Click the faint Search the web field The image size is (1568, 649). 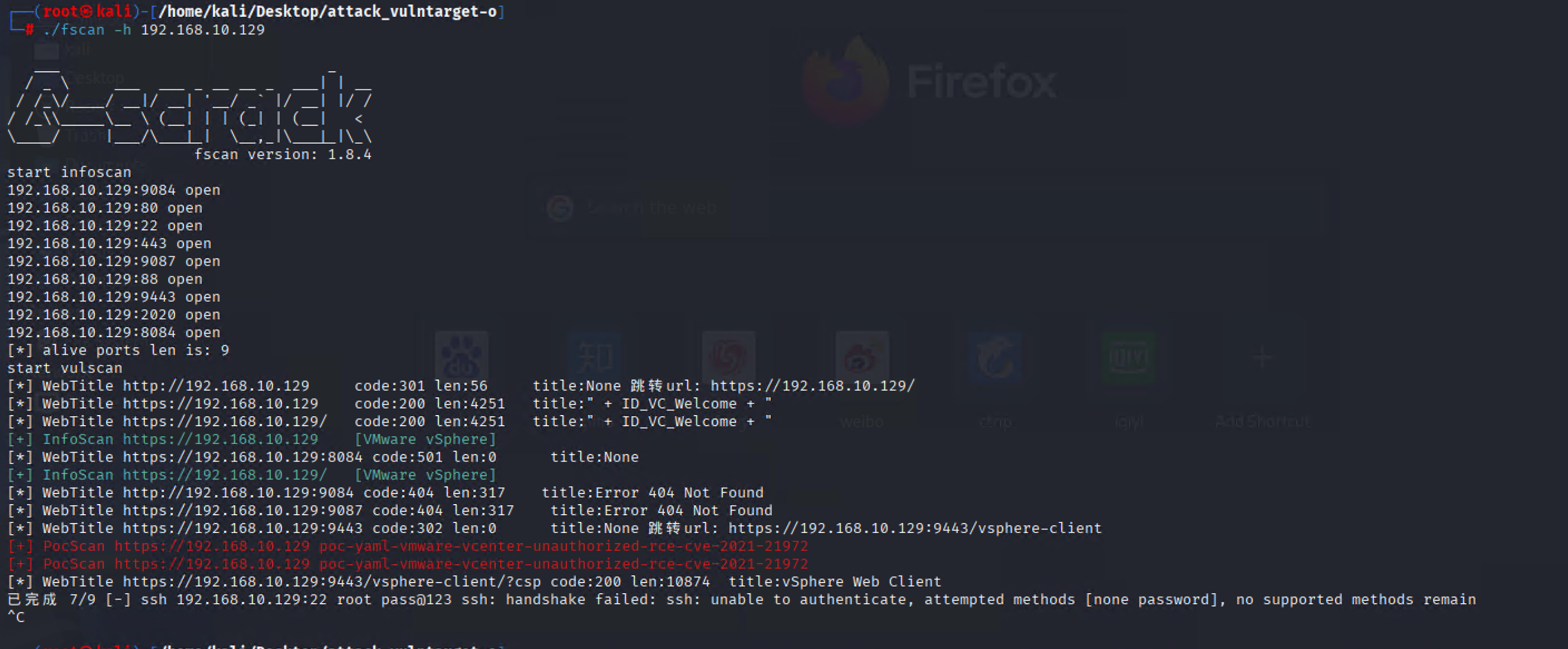[652, 209]
